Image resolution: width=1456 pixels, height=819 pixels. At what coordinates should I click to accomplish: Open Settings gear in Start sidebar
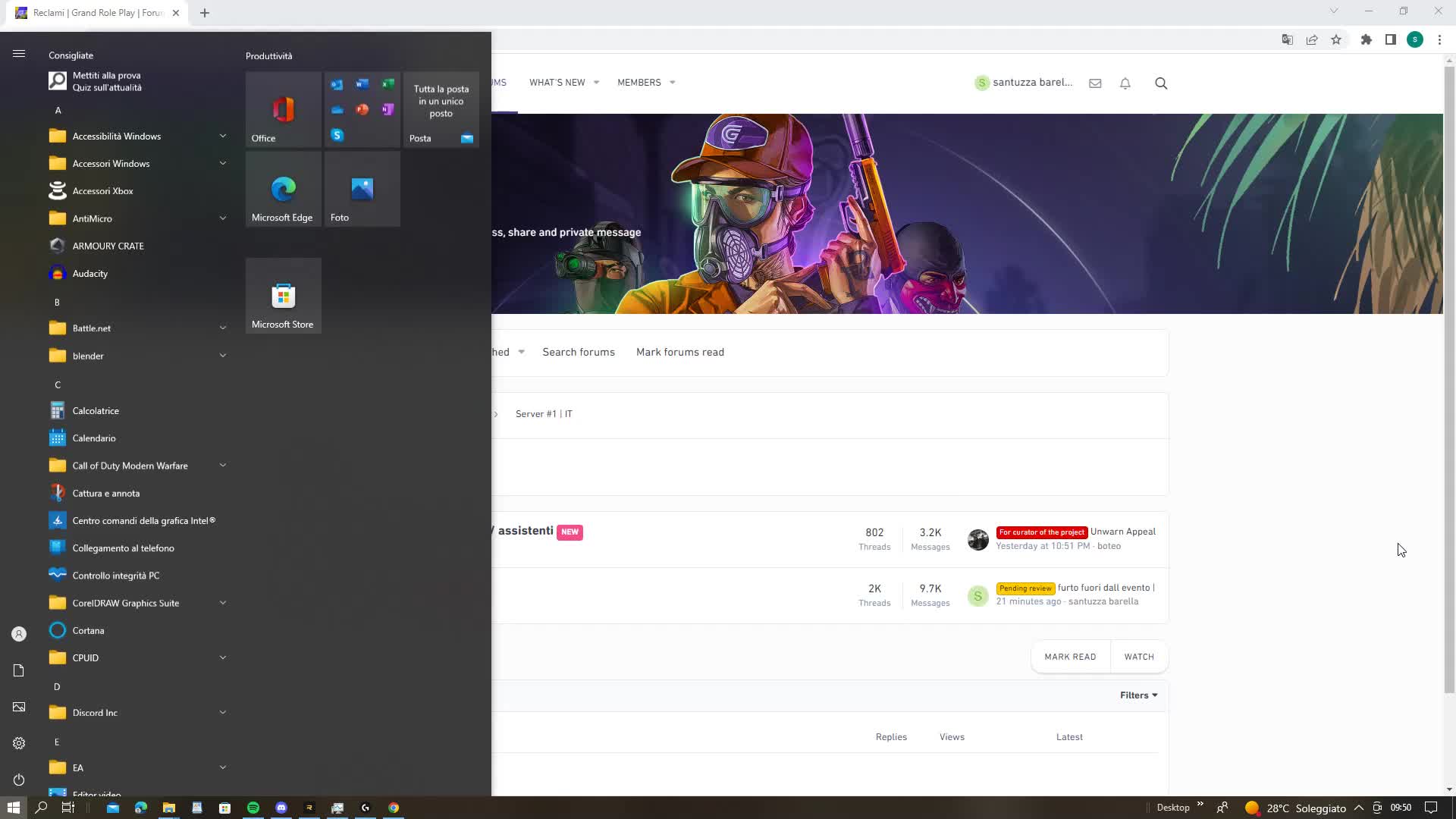pos(19,743)
